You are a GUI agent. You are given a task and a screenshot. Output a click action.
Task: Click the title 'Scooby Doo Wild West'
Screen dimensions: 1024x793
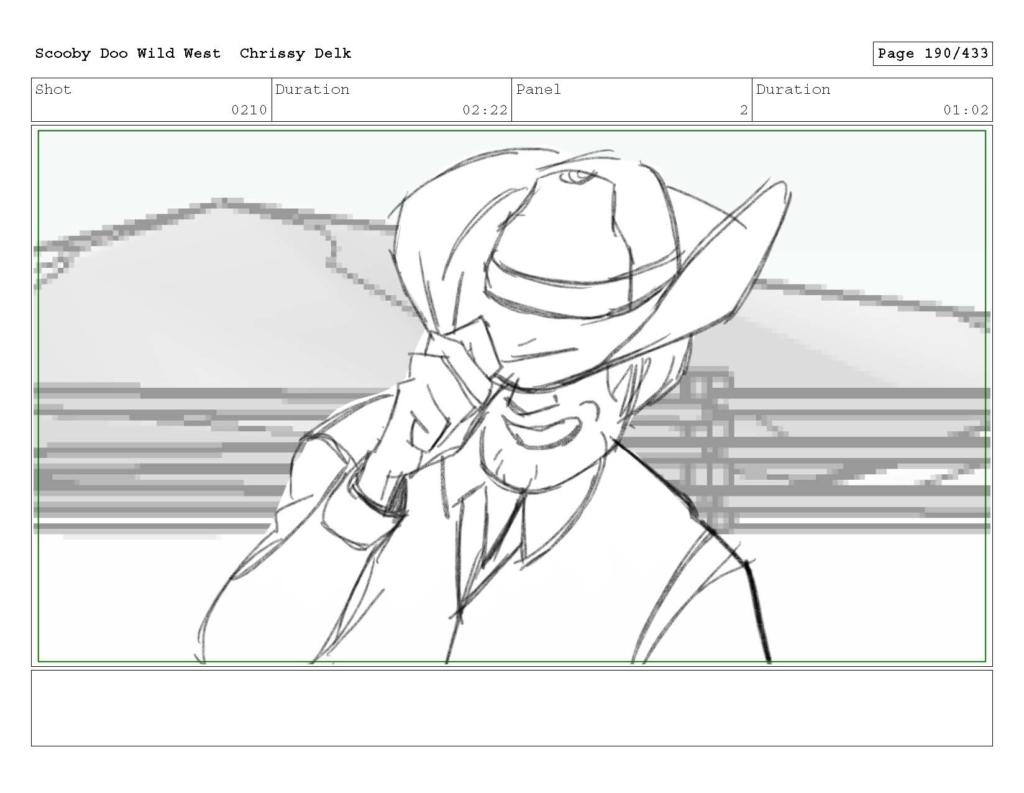(127, 54)
